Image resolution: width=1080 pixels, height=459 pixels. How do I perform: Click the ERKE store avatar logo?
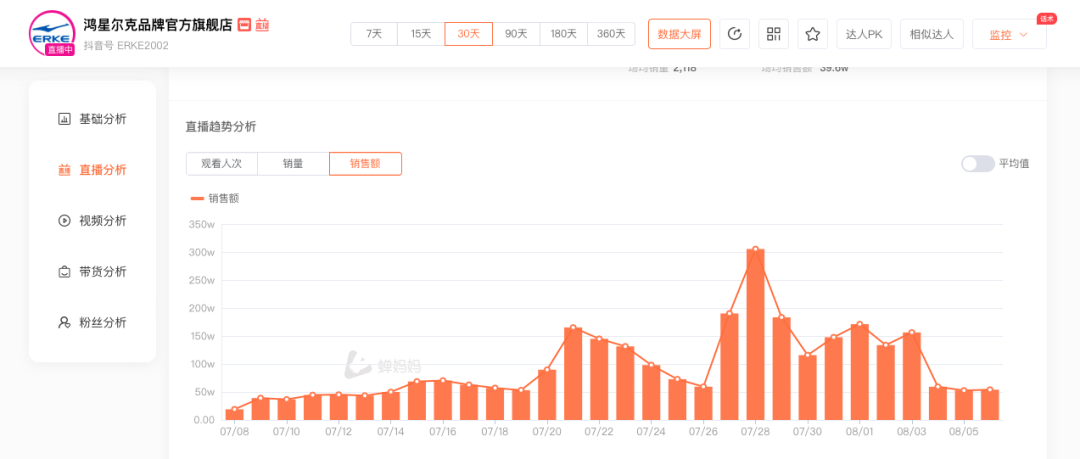pyautogui.click(x=52, y=33)
